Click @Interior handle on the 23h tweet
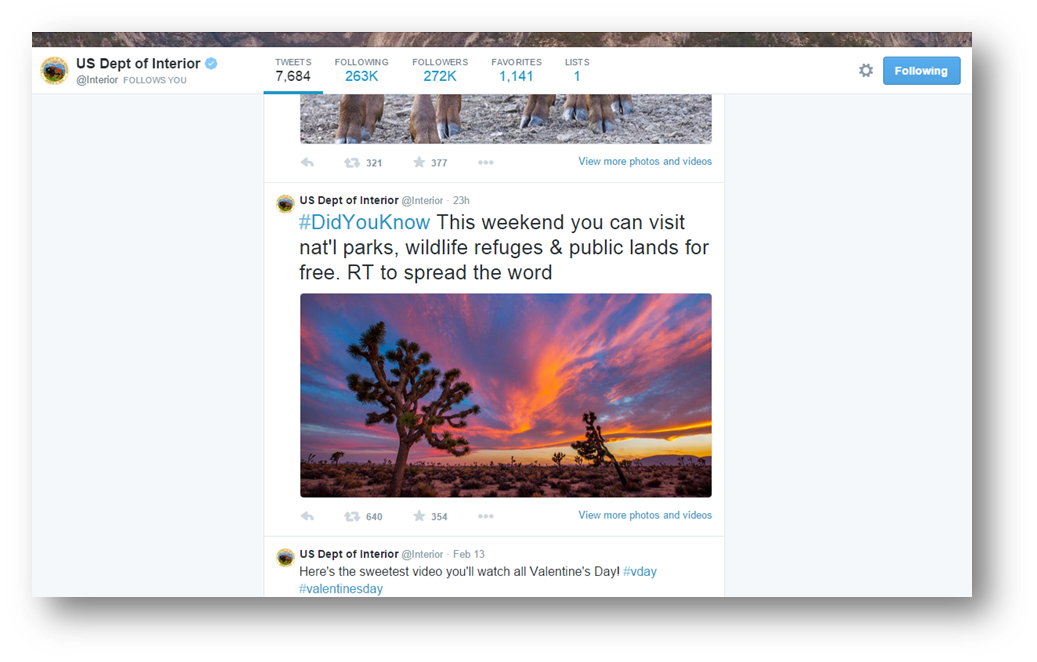 coord(422,200)
